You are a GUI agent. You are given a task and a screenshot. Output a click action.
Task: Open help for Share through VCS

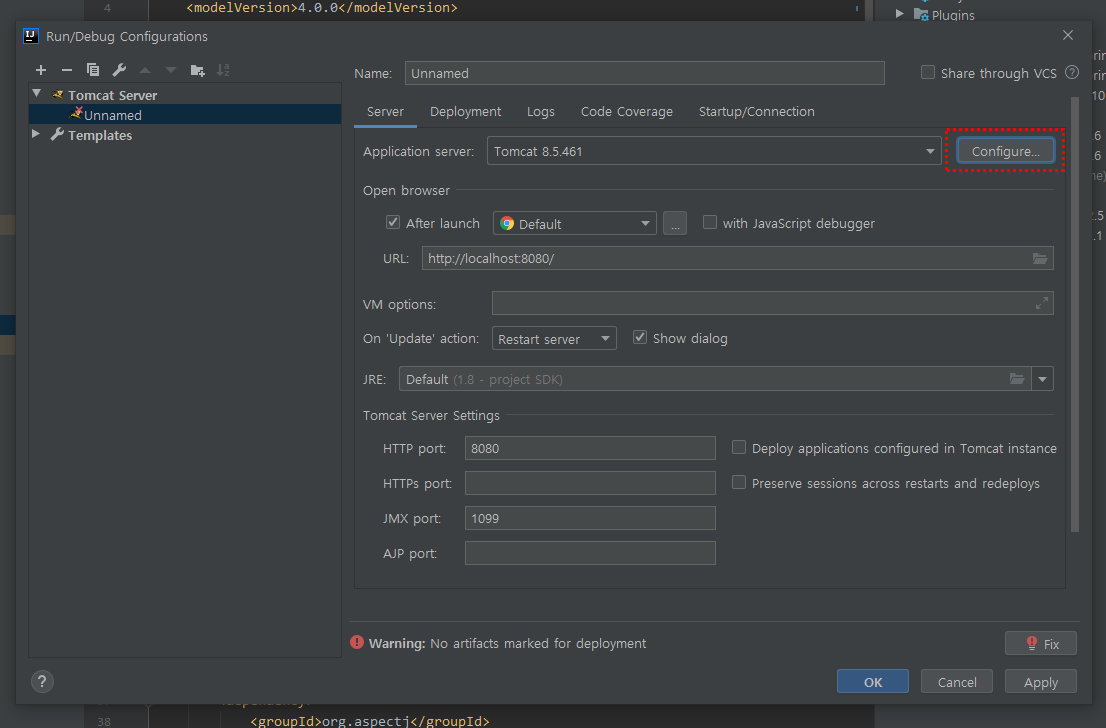1072,72
